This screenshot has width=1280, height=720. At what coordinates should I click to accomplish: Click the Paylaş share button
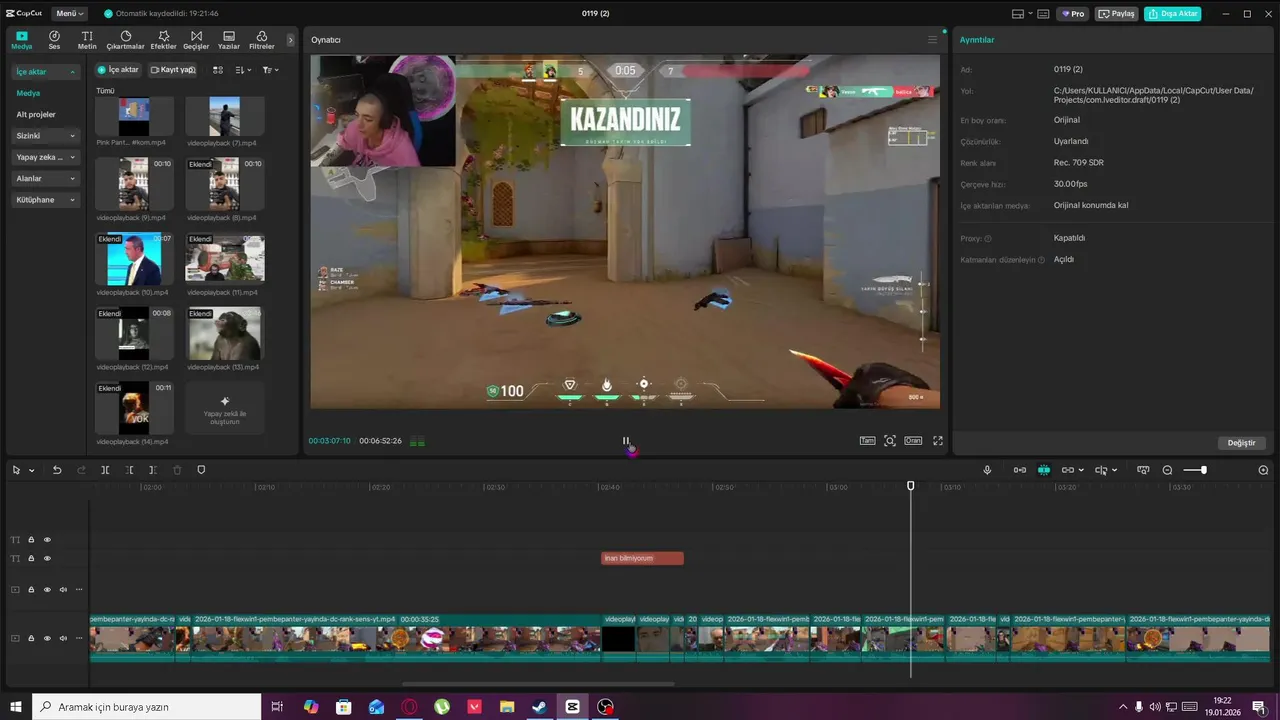pyautogui.click(x=1117, y=14)
